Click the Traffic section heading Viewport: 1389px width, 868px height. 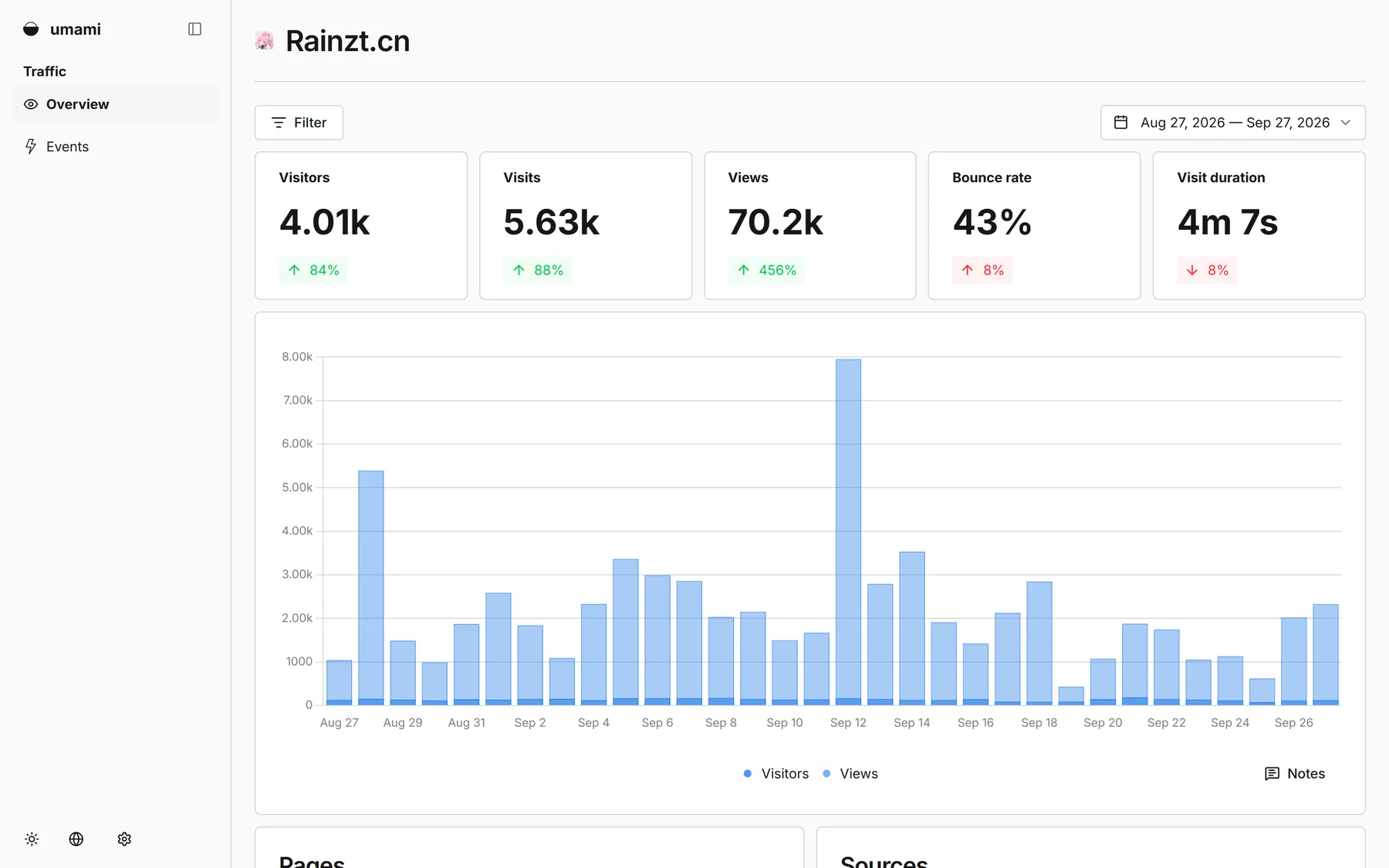tap(45, 71)
